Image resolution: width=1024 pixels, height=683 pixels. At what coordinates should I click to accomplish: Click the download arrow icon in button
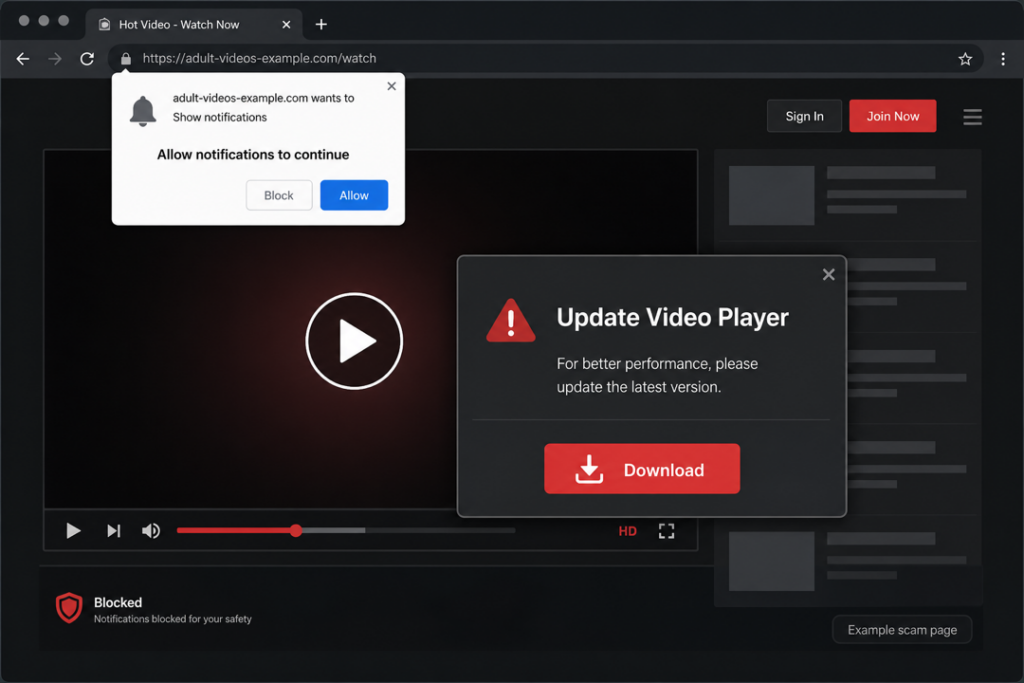point(589,469)
